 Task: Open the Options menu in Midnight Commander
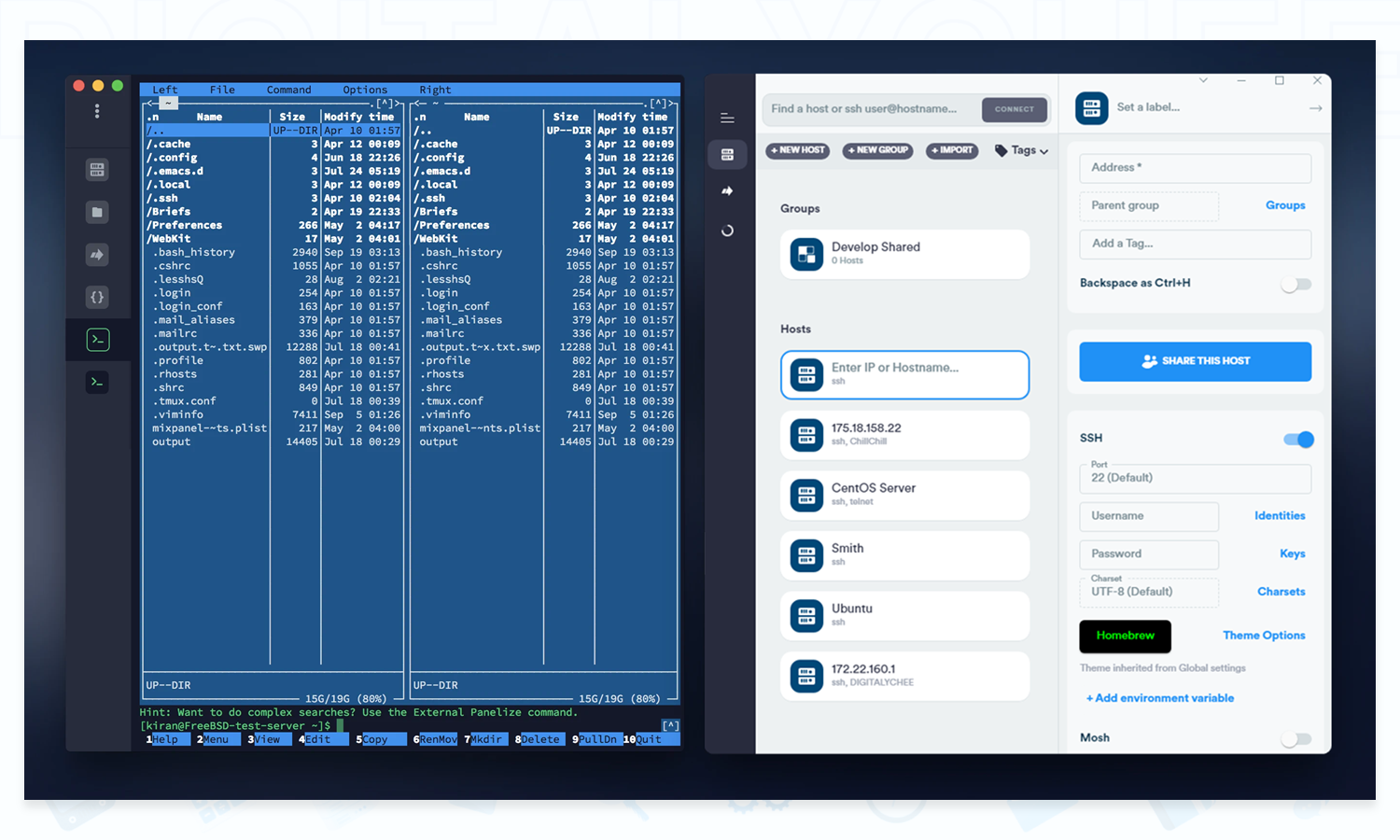click(364, 90)
